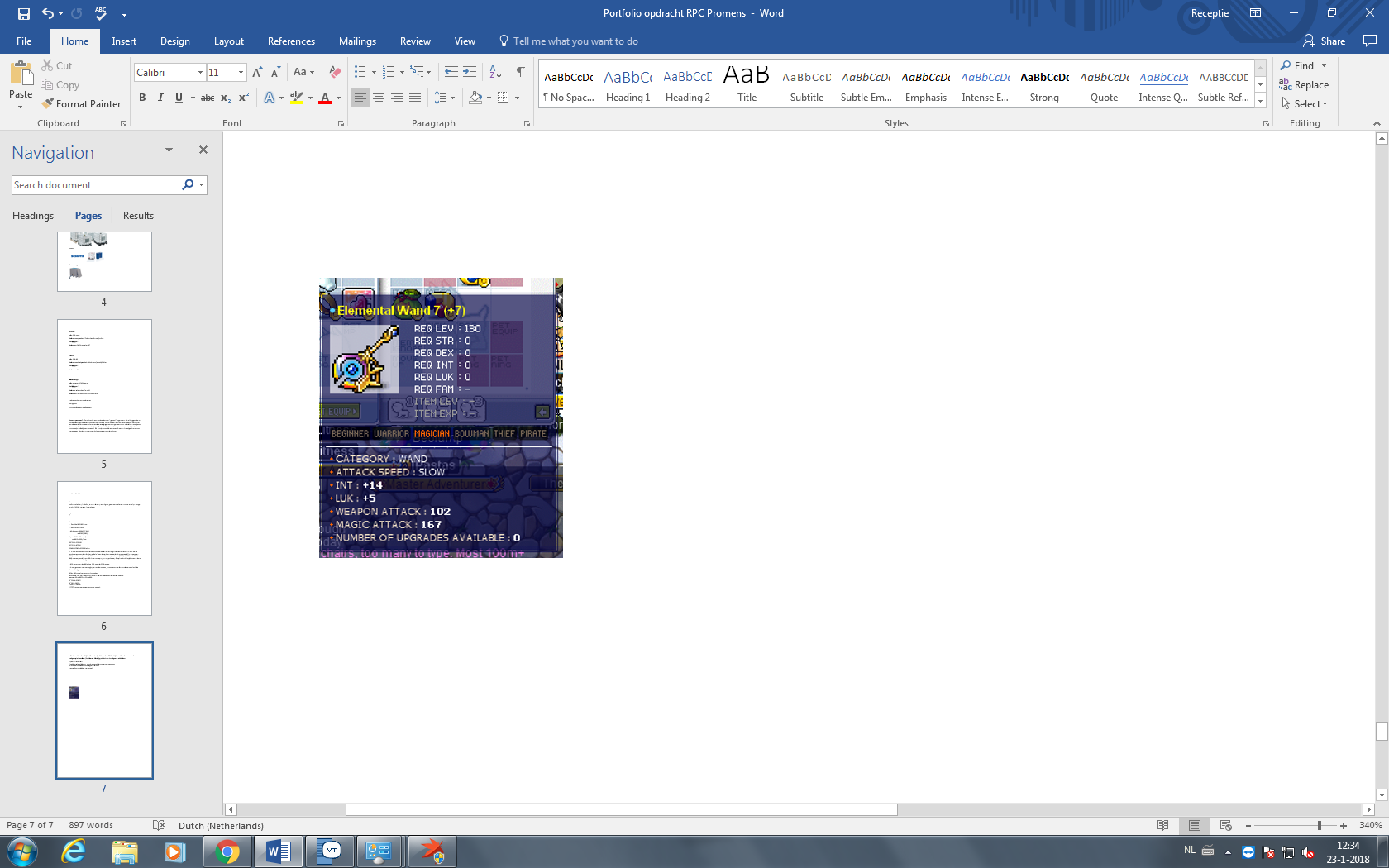Justify the paragraph text
Image resolution: width=1389 pixels, height=868 pixels.
[x=415, y=98]
